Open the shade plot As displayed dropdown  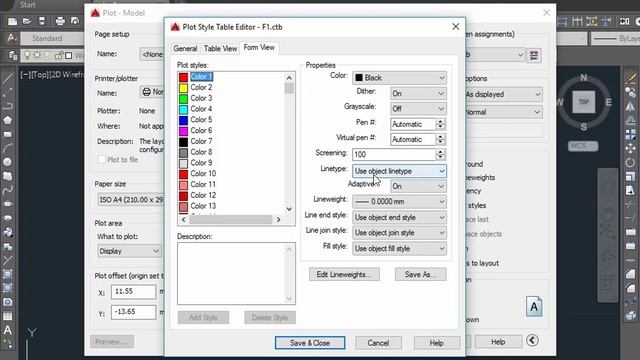(x=503, y=94)
